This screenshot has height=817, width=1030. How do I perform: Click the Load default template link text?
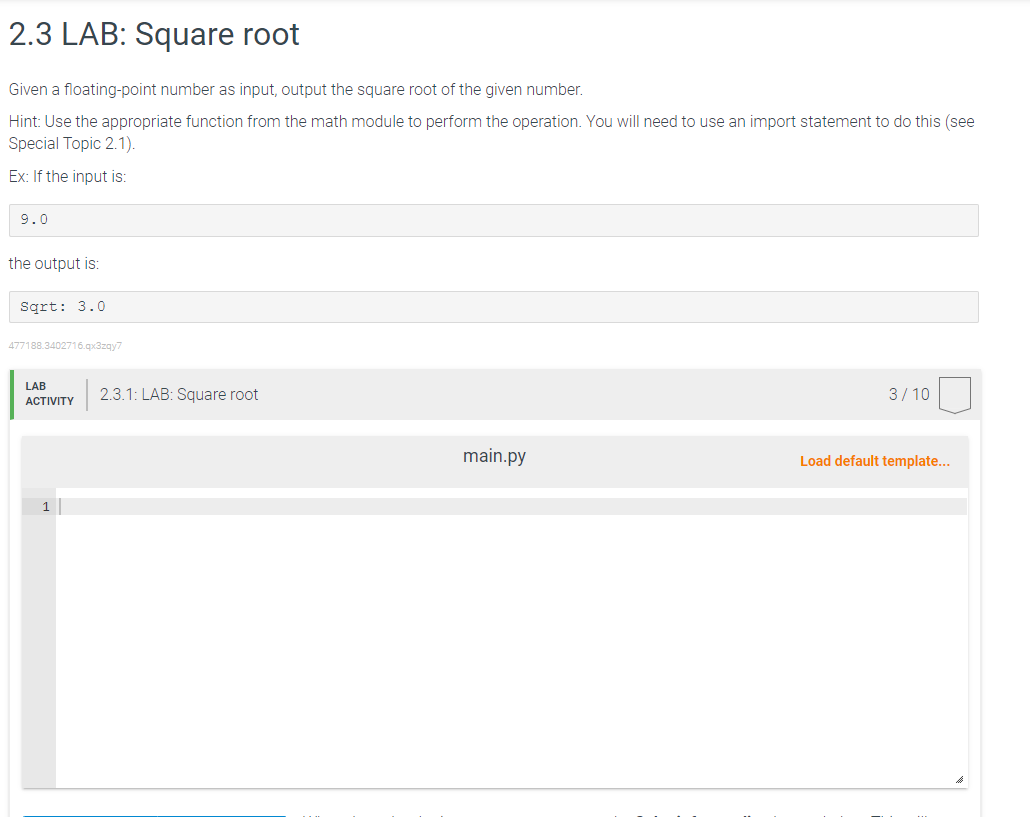pos(875,460)
